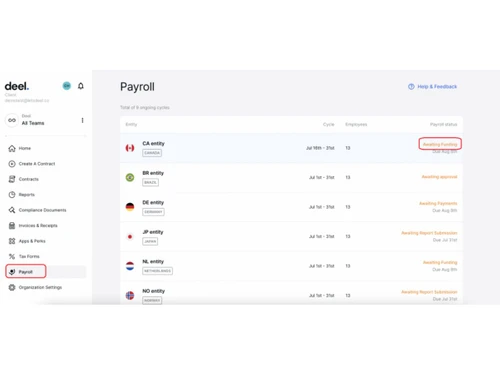The image size is (500, 375).
Task: Click the Reports chart icon
Action: [12, 194]
